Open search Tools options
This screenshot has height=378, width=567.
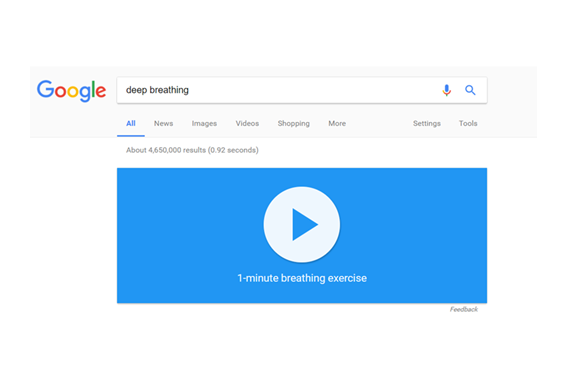point(468,123)
